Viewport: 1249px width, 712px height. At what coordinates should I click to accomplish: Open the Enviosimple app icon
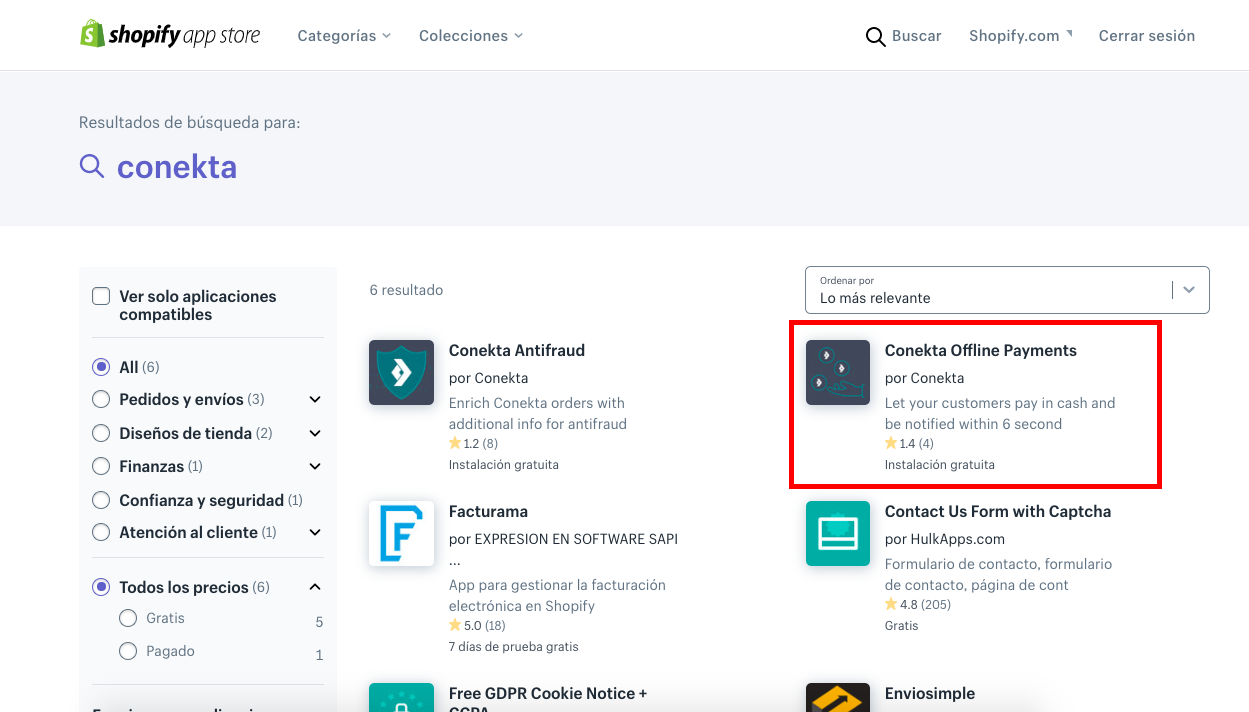click(x=838, y=697)
